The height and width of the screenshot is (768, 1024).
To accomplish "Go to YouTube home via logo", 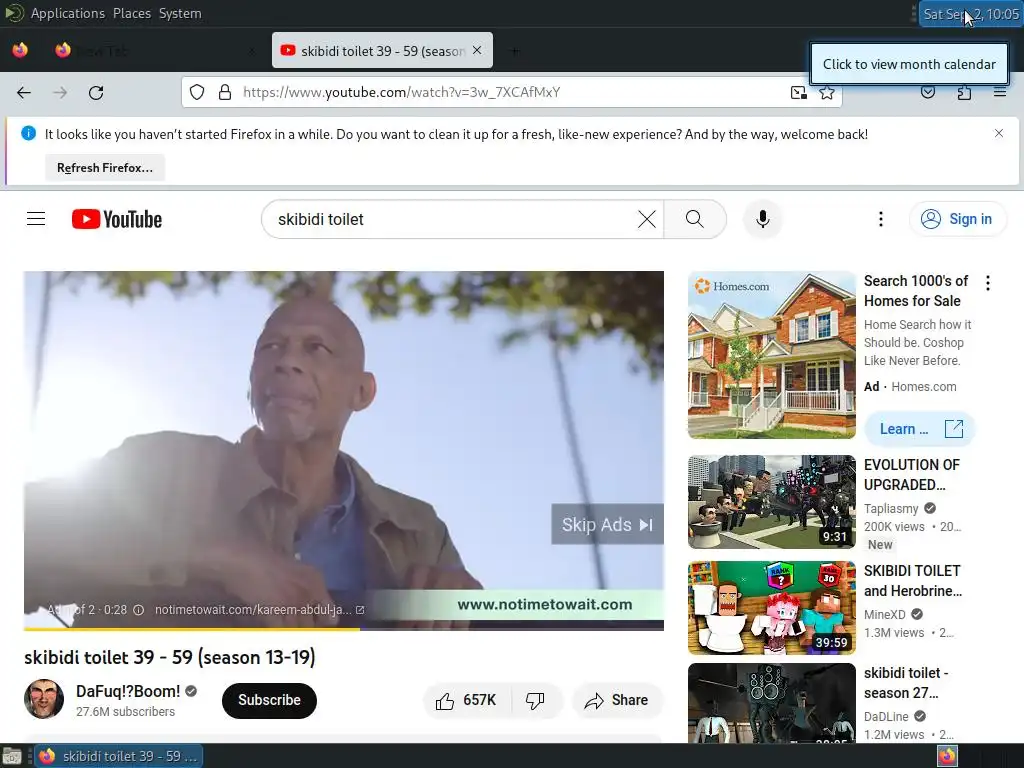I will tap(117, 219).
